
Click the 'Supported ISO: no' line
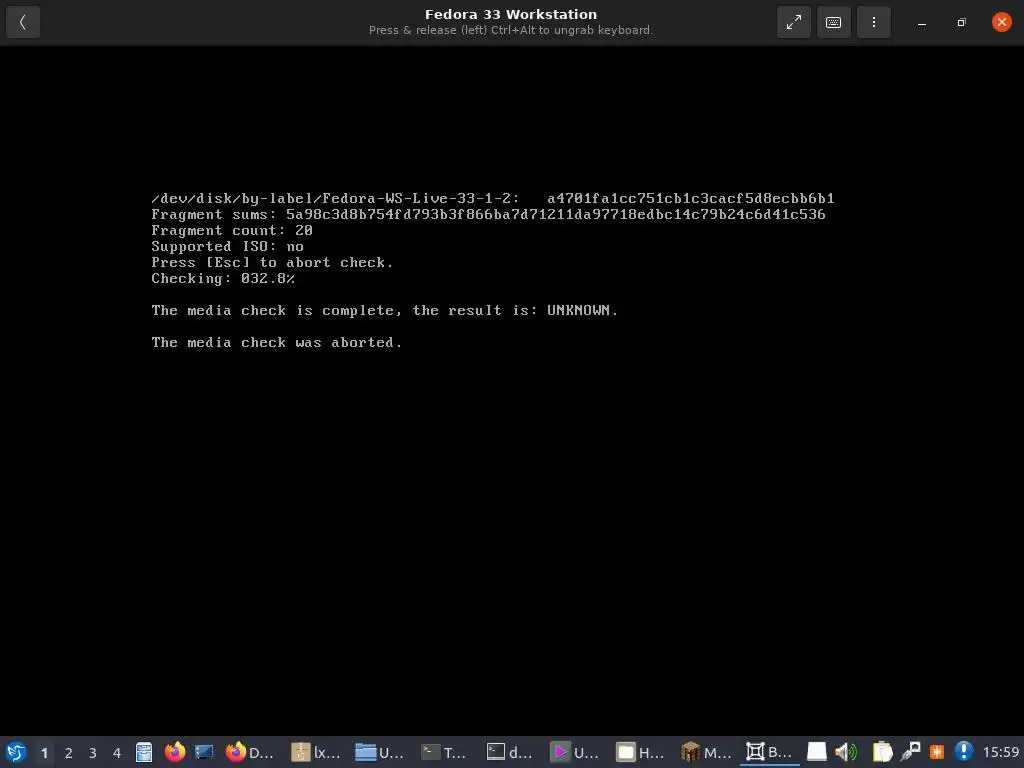(227, 247)
